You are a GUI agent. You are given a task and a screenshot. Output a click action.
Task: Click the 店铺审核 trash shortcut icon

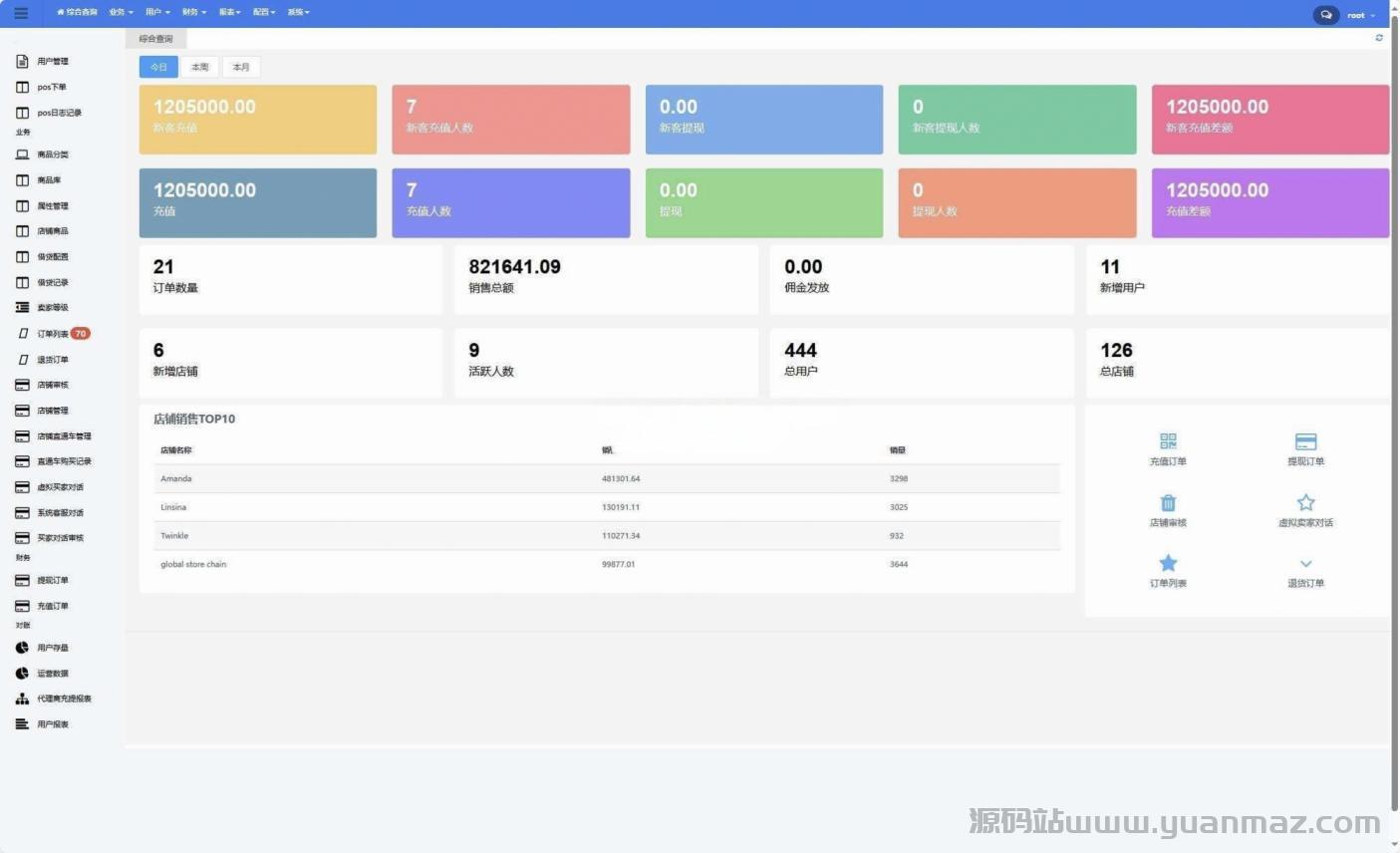coord(1168,503)
